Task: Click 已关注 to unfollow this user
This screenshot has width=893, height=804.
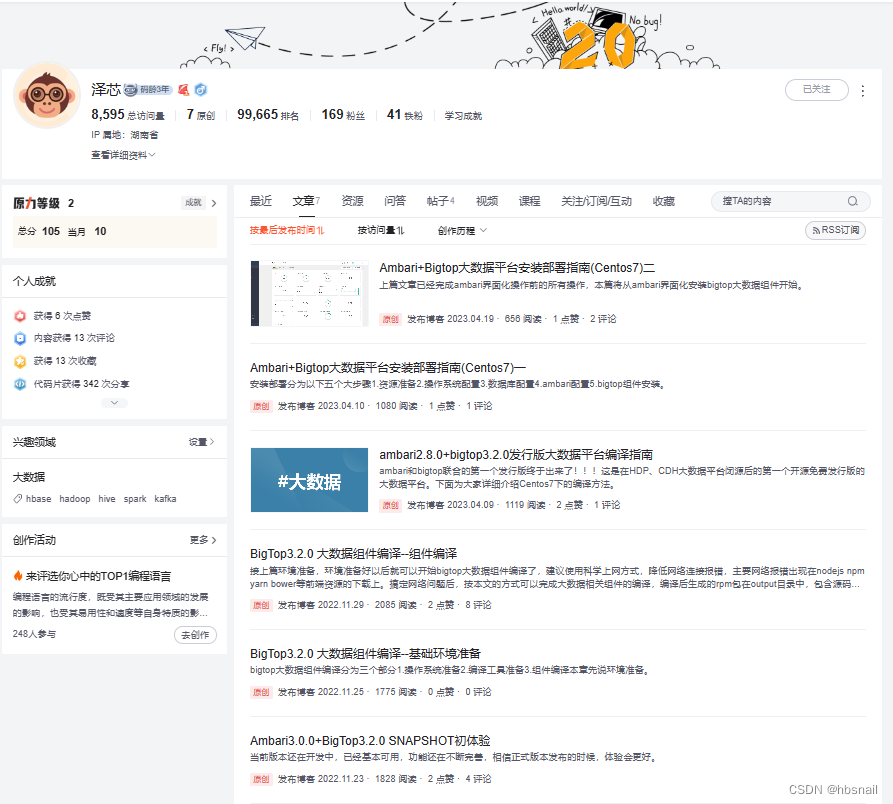Action: (x=816, y=89)
